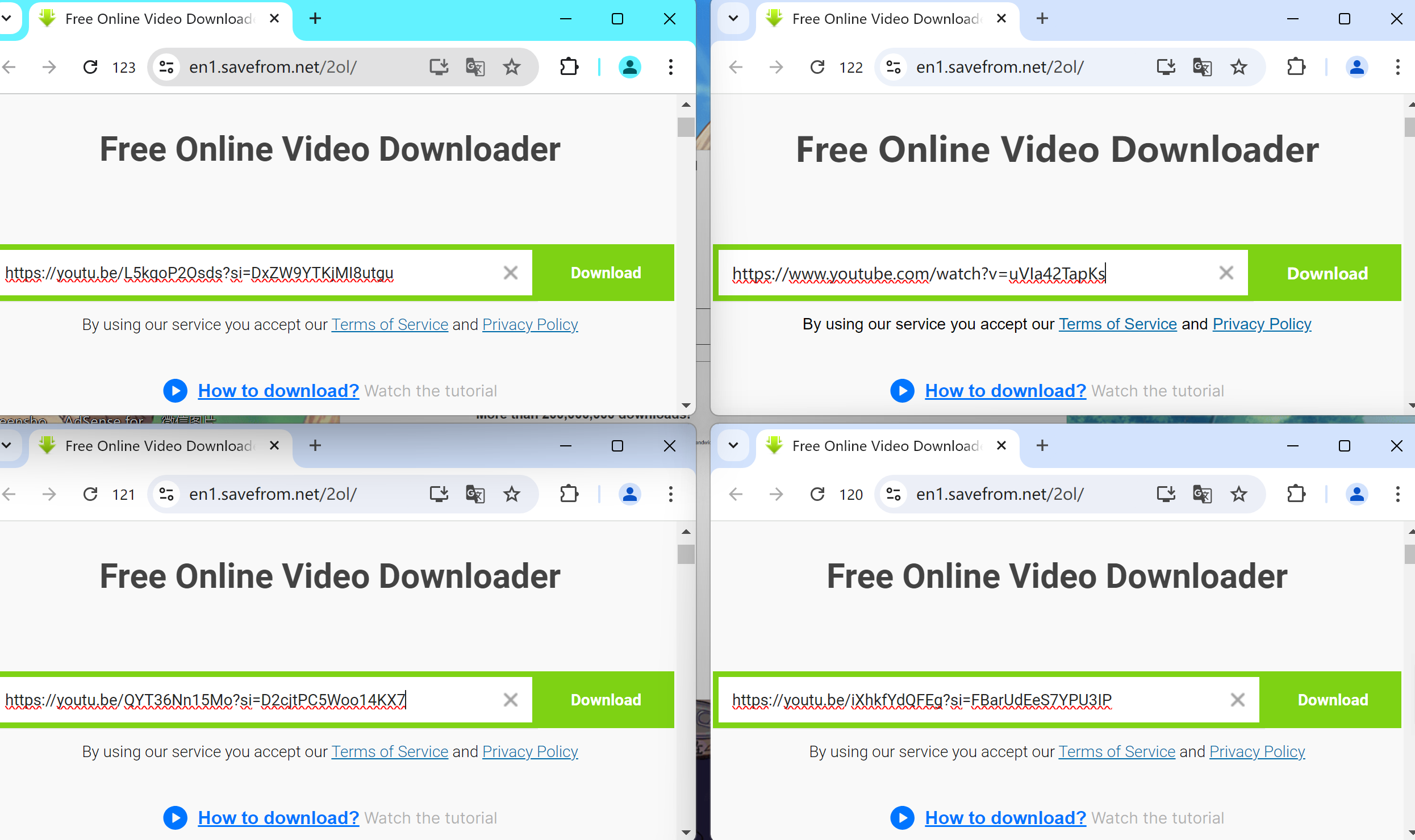Click the Download button in top-right window
This screenshot has height=840, width=1415.
[x=1326, y=273]
